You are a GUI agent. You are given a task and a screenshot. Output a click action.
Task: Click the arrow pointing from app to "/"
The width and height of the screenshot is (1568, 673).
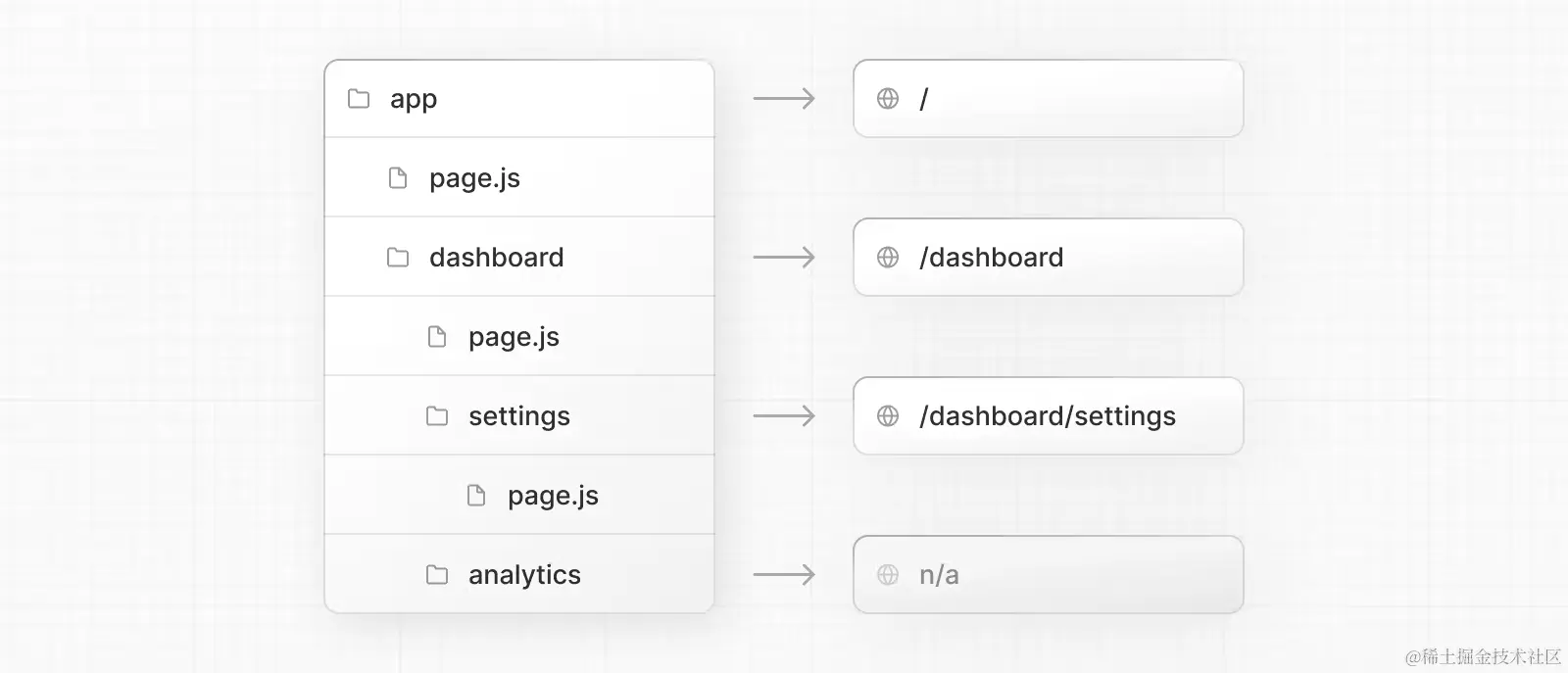(784, 99)
